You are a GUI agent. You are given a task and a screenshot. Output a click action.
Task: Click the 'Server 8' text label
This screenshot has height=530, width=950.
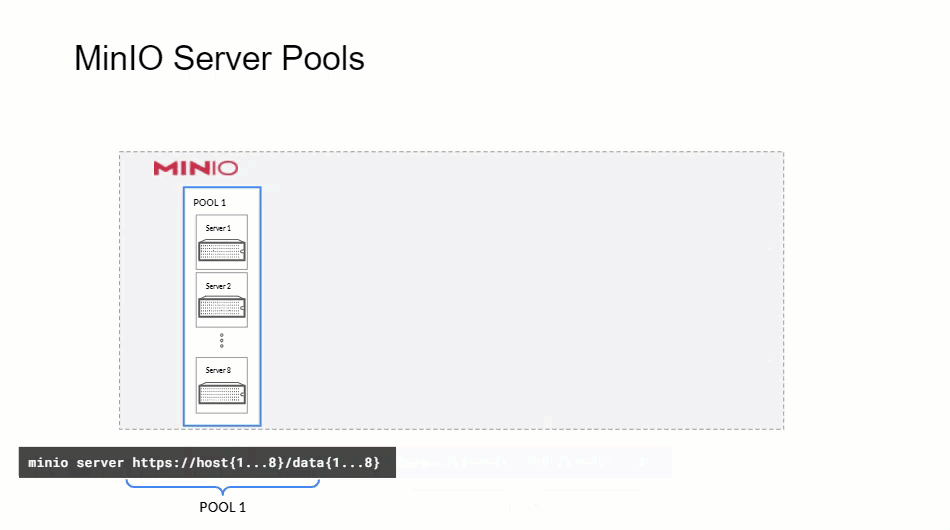218,370
